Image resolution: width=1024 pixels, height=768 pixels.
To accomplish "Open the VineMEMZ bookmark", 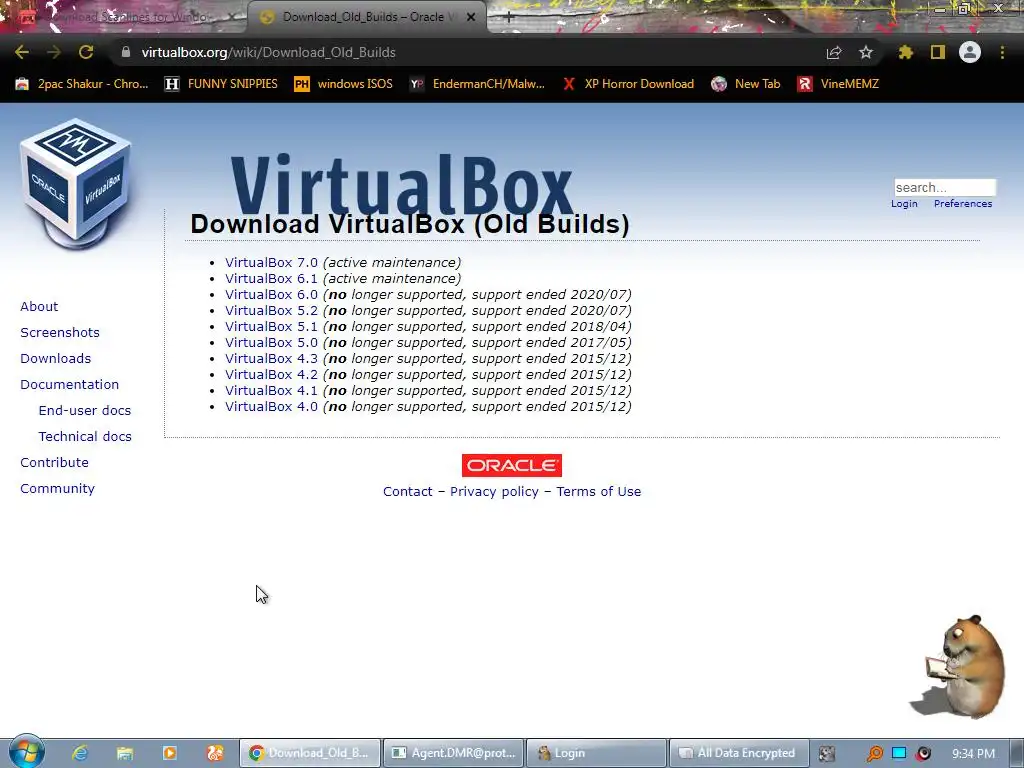I will pos(839,84).
